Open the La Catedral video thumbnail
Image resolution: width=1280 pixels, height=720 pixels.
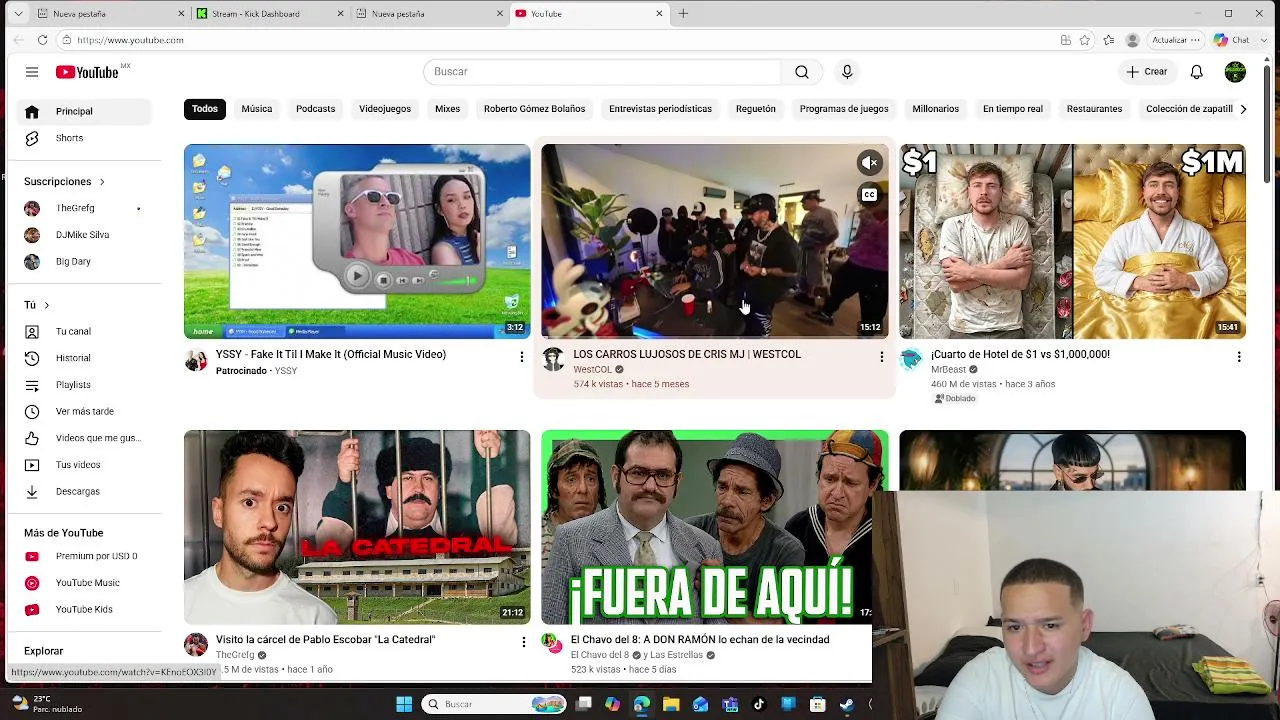pyautogui.click(x=357, y=527)
